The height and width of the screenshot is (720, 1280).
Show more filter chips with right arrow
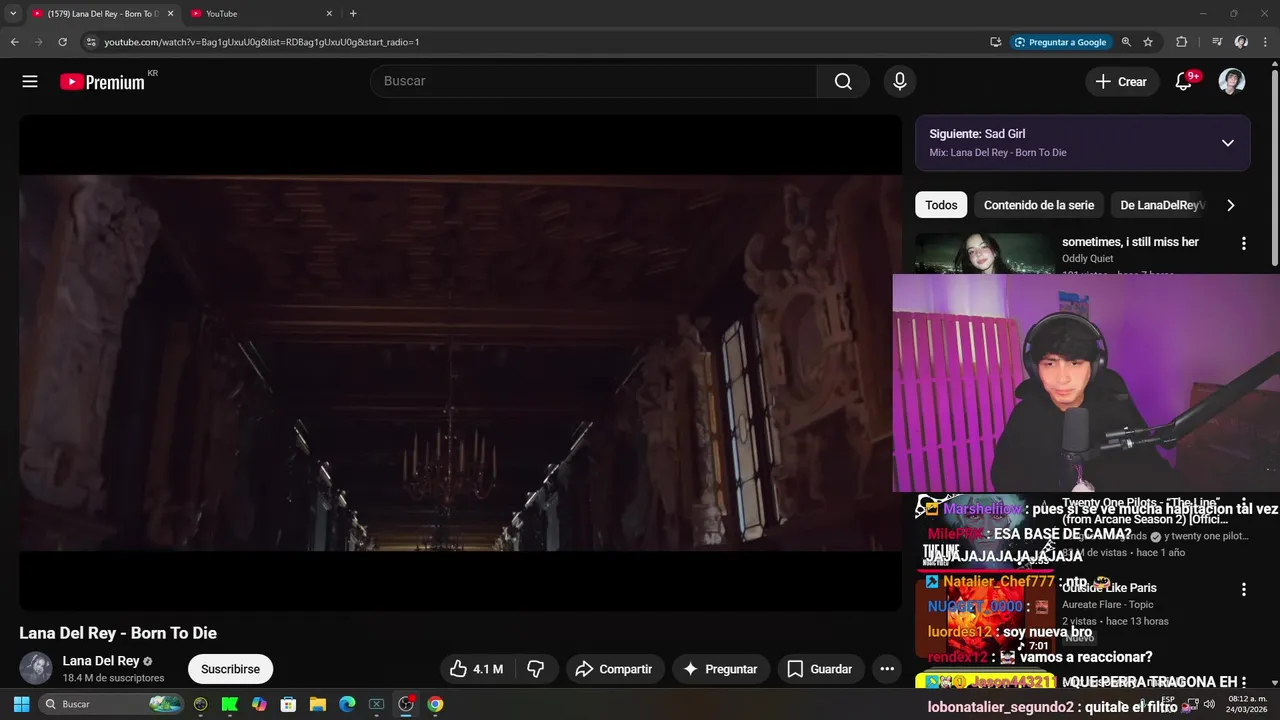pyautogui.click(x=1230, y=205)
